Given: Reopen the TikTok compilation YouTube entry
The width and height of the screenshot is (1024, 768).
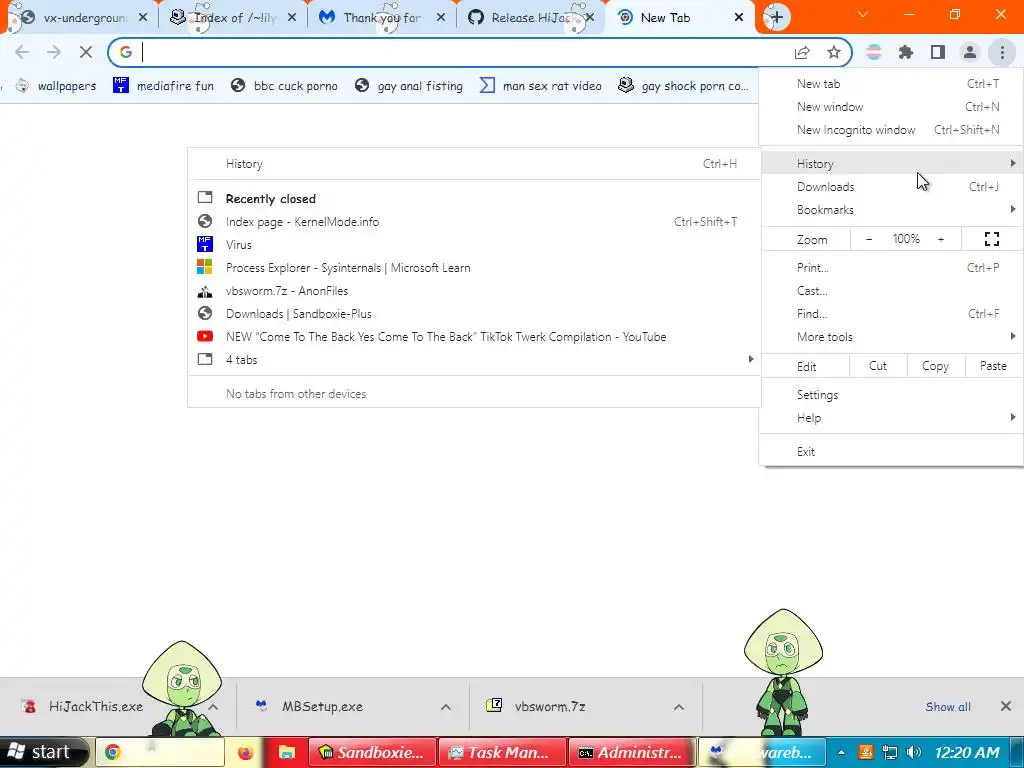Looking at the screenshot, I should 474,337.
